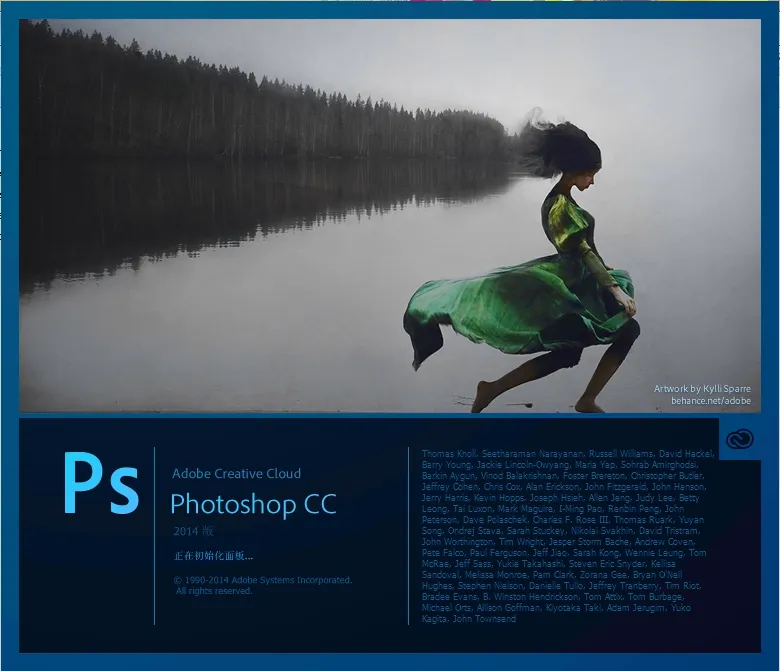Viewport: 780px width, 671px height.
Task: Click the 'All rights reserved.' text
Action: 214,591
